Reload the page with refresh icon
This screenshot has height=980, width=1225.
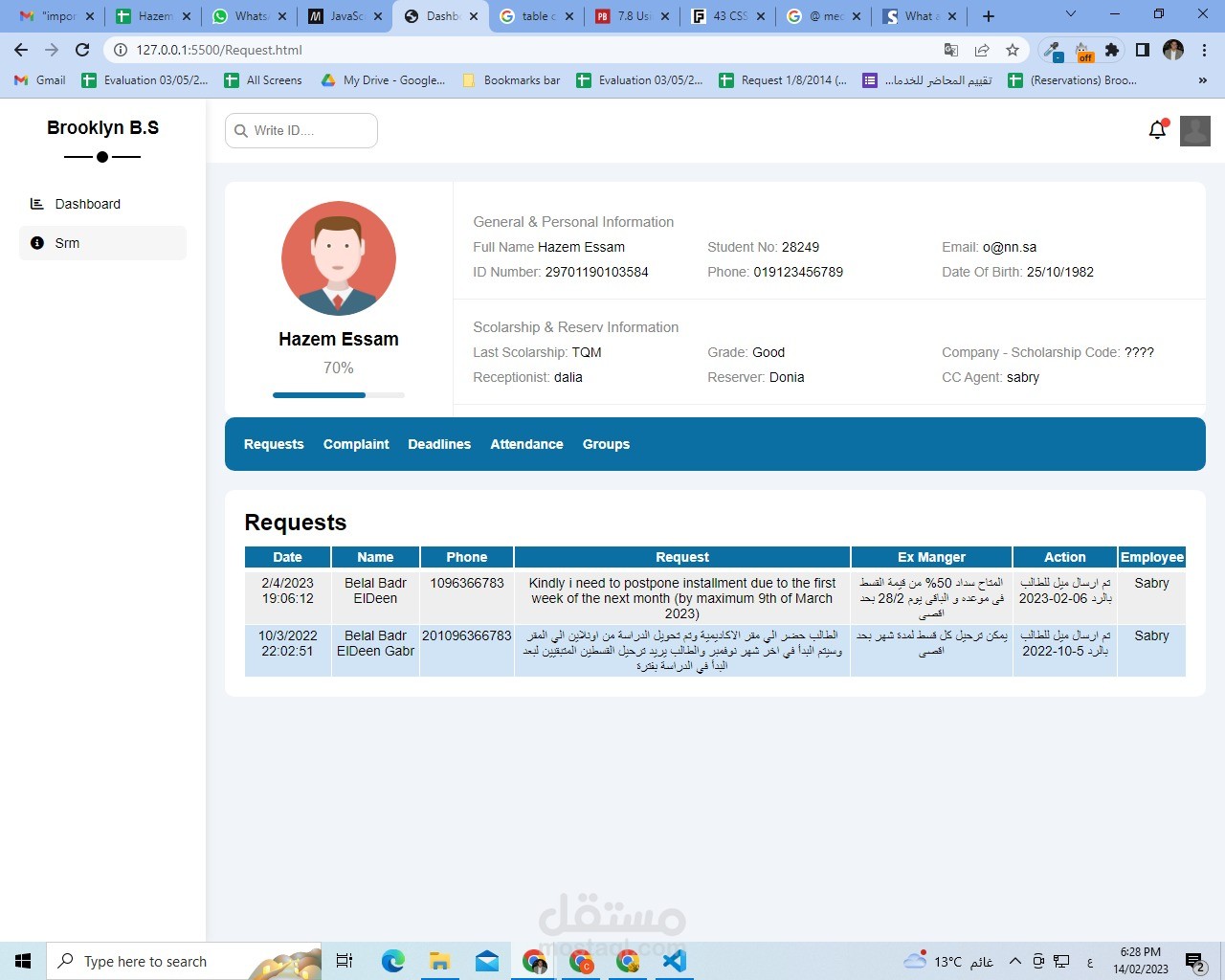tap(82, 50)
